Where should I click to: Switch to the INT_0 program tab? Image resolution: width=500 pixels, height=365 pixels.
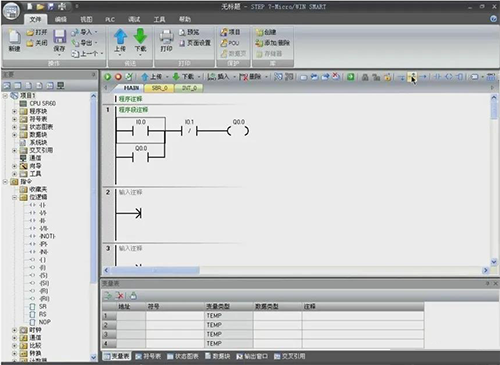pos(189,88)
